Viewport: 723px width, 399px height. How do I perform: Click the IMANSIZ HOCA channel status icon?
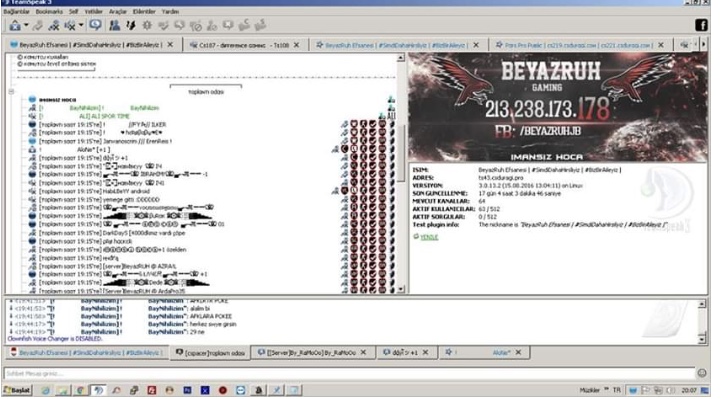pyautogui.click(x=32, y=100)
